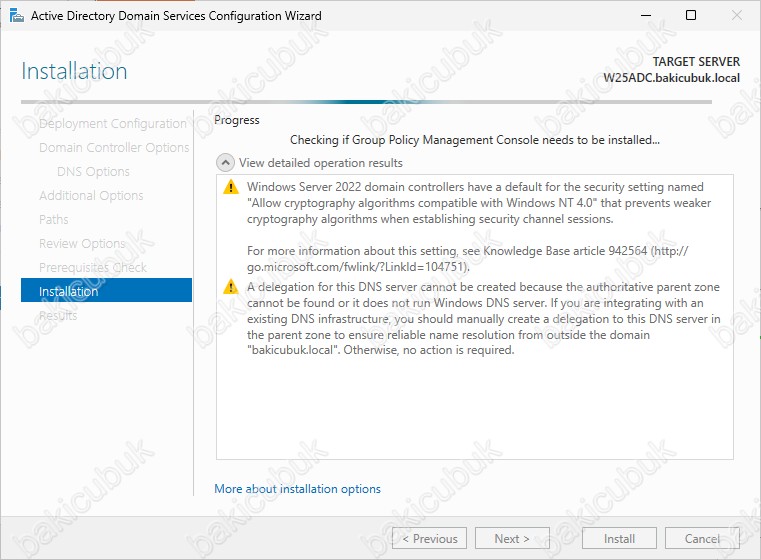Open the Paths step in sidebar
The image size is (761, 560).
pos(54,220)
